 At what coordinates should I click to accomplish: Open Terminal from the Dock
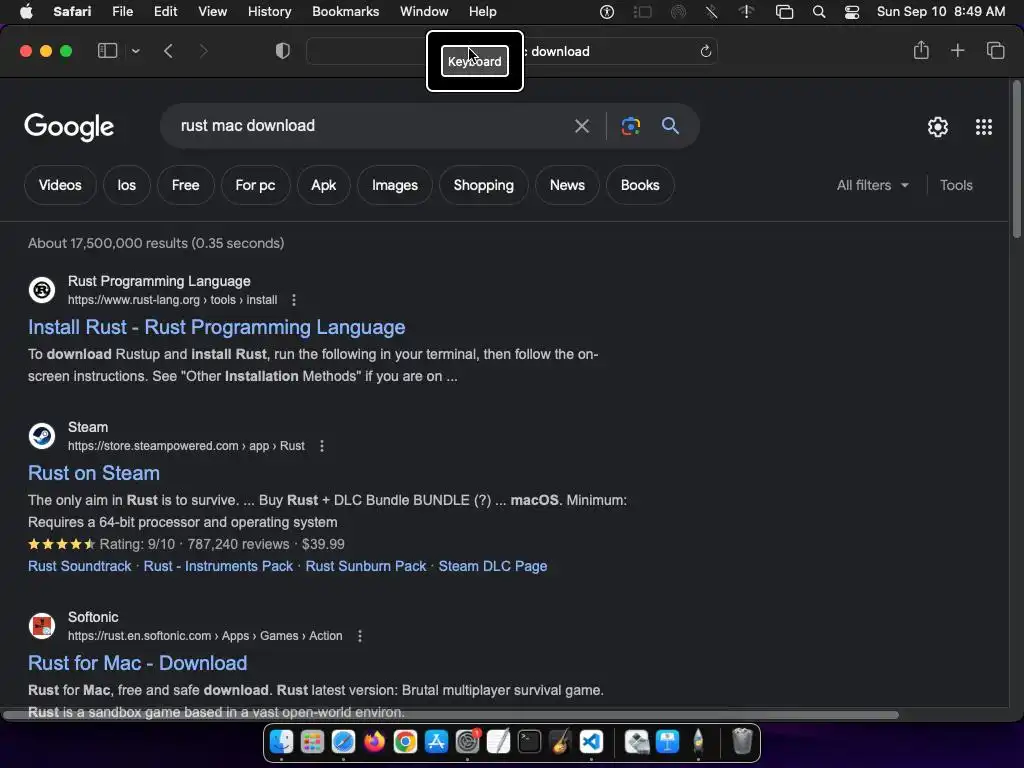tap(529, 742)
